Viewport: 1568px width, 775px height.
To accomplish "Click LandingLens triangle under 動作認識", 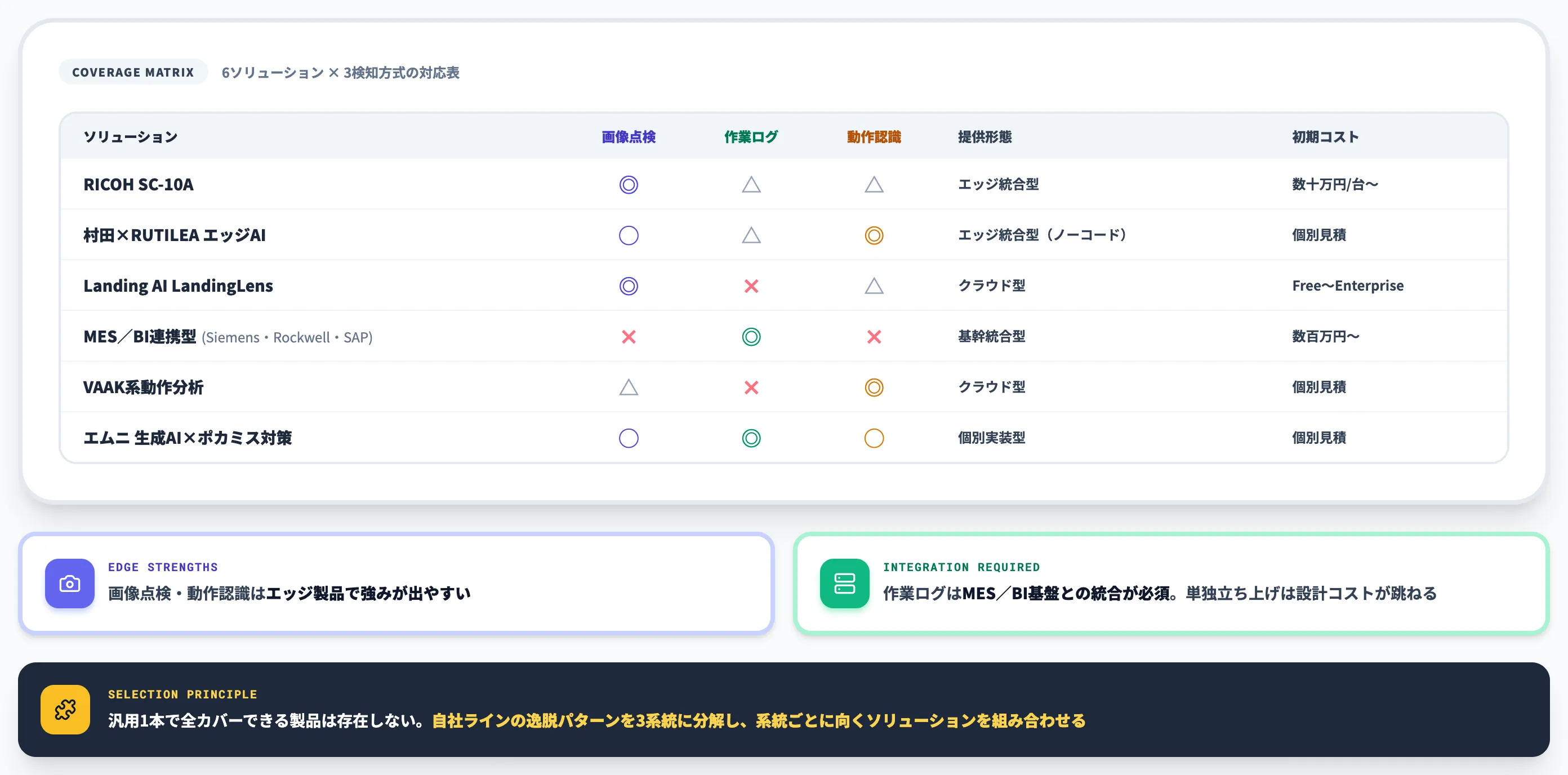I will [874, 286].
